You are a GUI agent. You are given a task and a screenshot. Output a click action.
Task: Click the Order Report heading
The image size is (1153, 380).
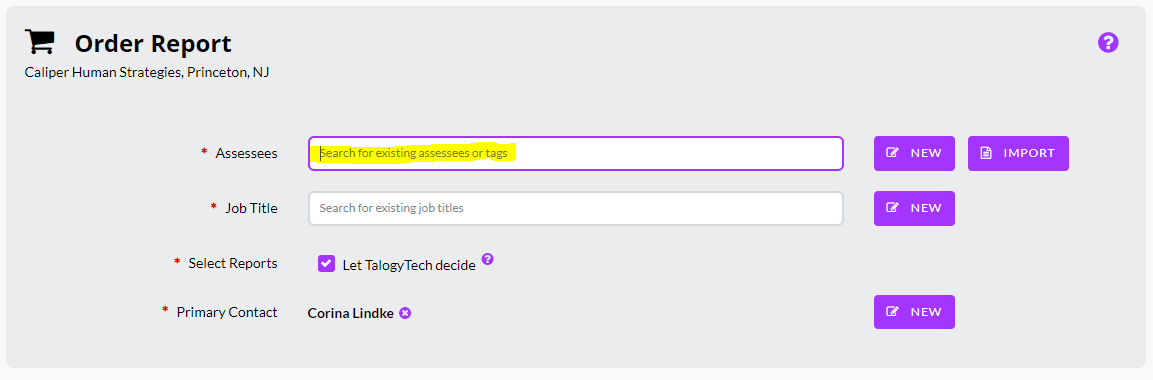[153, 44]
